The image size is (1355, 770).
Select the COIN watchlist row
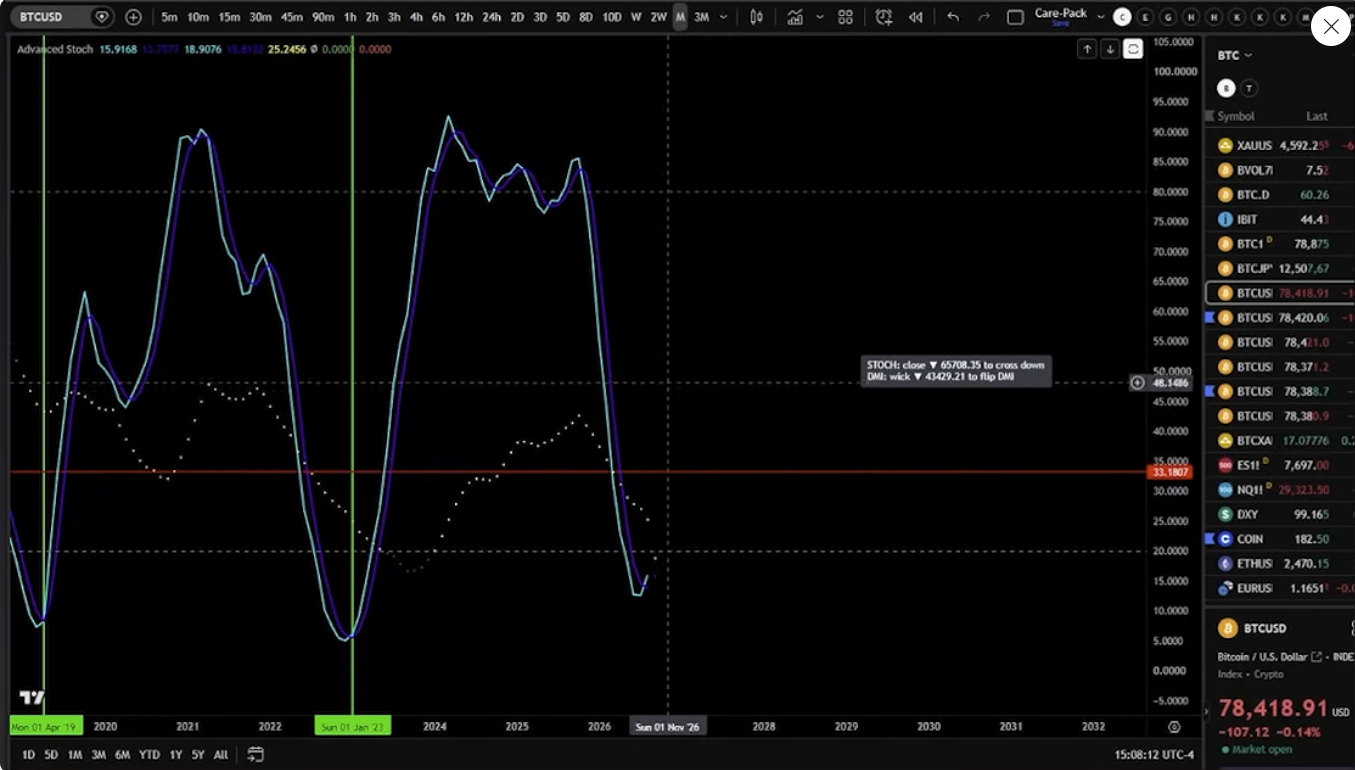click(x=1280, y=539)
